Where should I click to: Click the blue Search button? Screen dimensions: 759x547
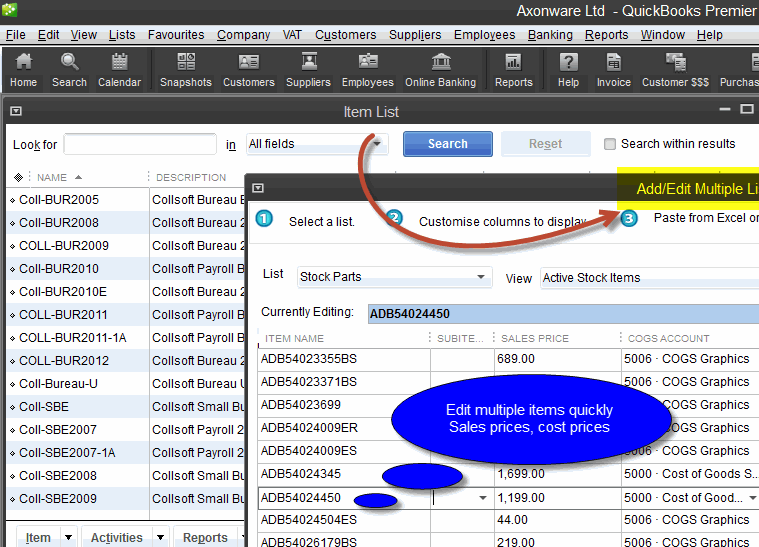[448, 144]
